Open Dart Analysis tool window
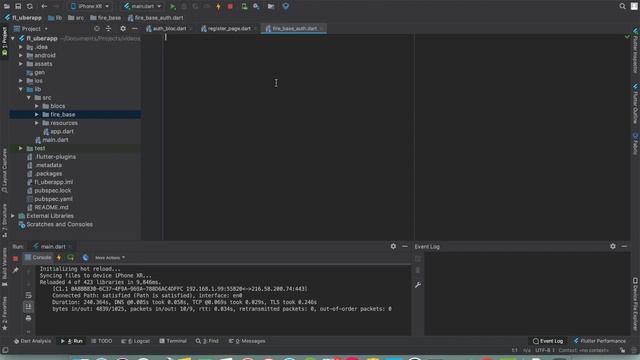Image resolution: width=640 pixels, height=360 pixels. [32, 341]
